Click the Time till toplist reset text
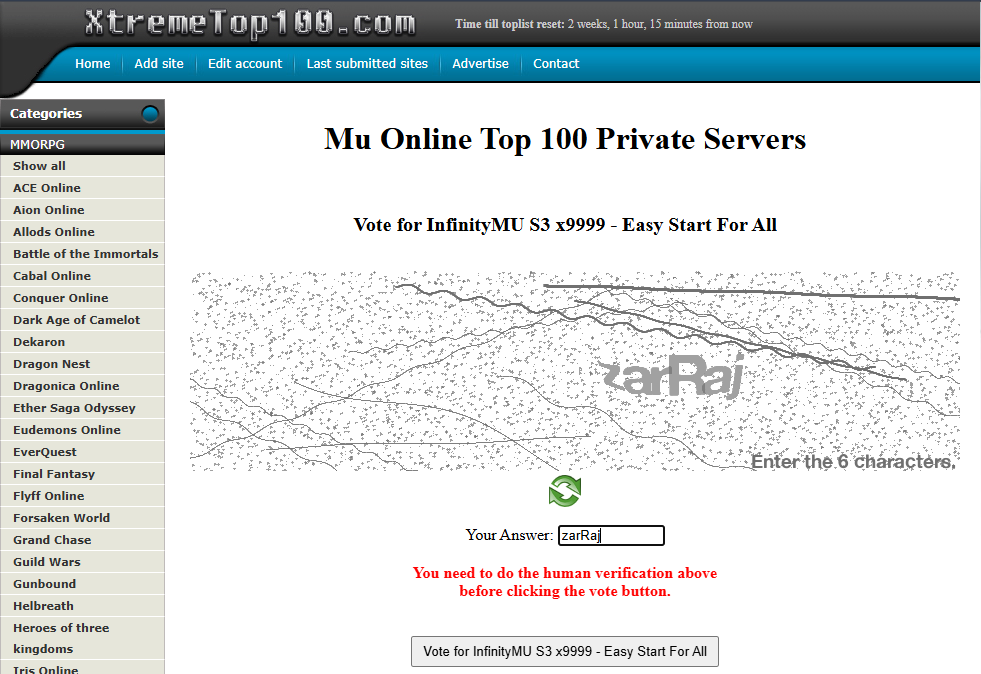The image size is (981, 674). tap(604, 24)
